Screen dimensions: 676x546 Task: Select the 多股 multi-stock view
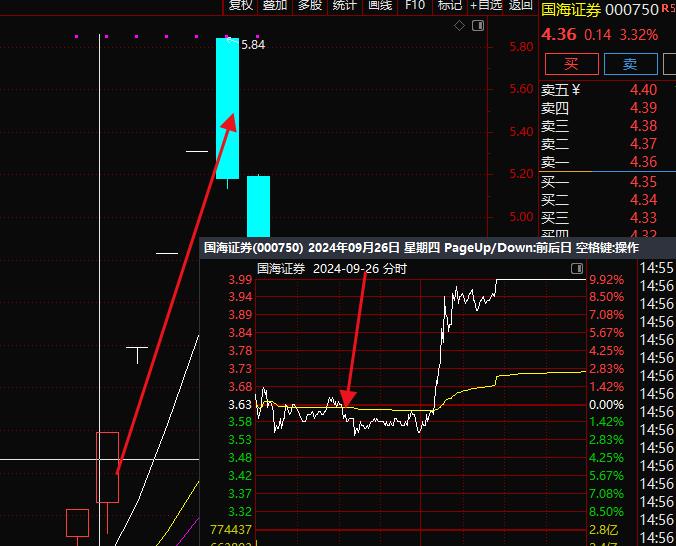(310, 6)
